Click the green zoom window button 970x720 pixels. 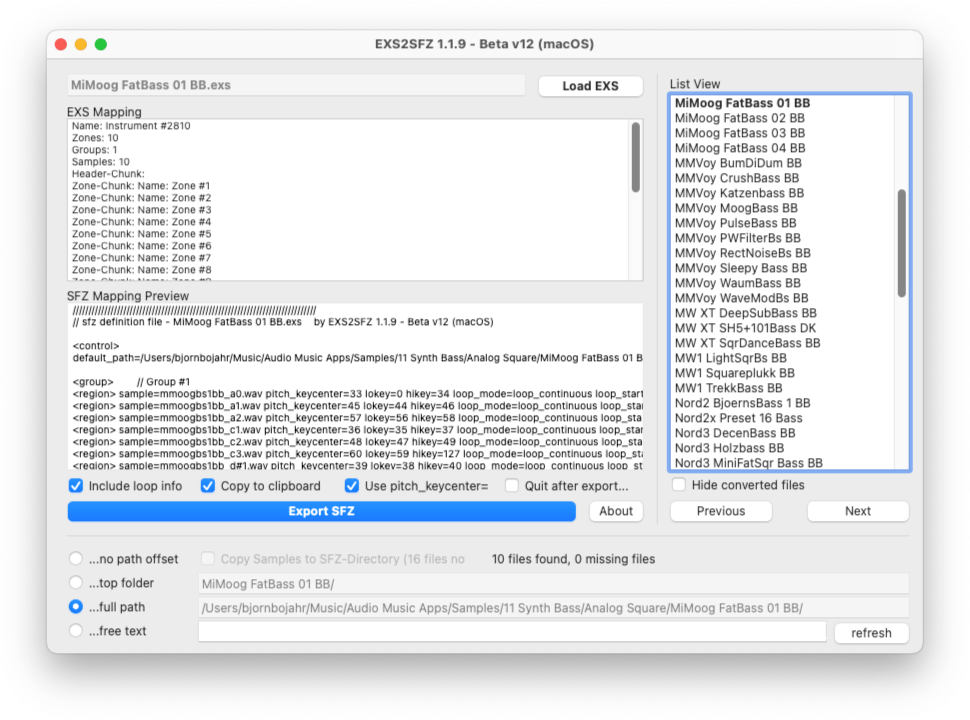click(100, 44)
